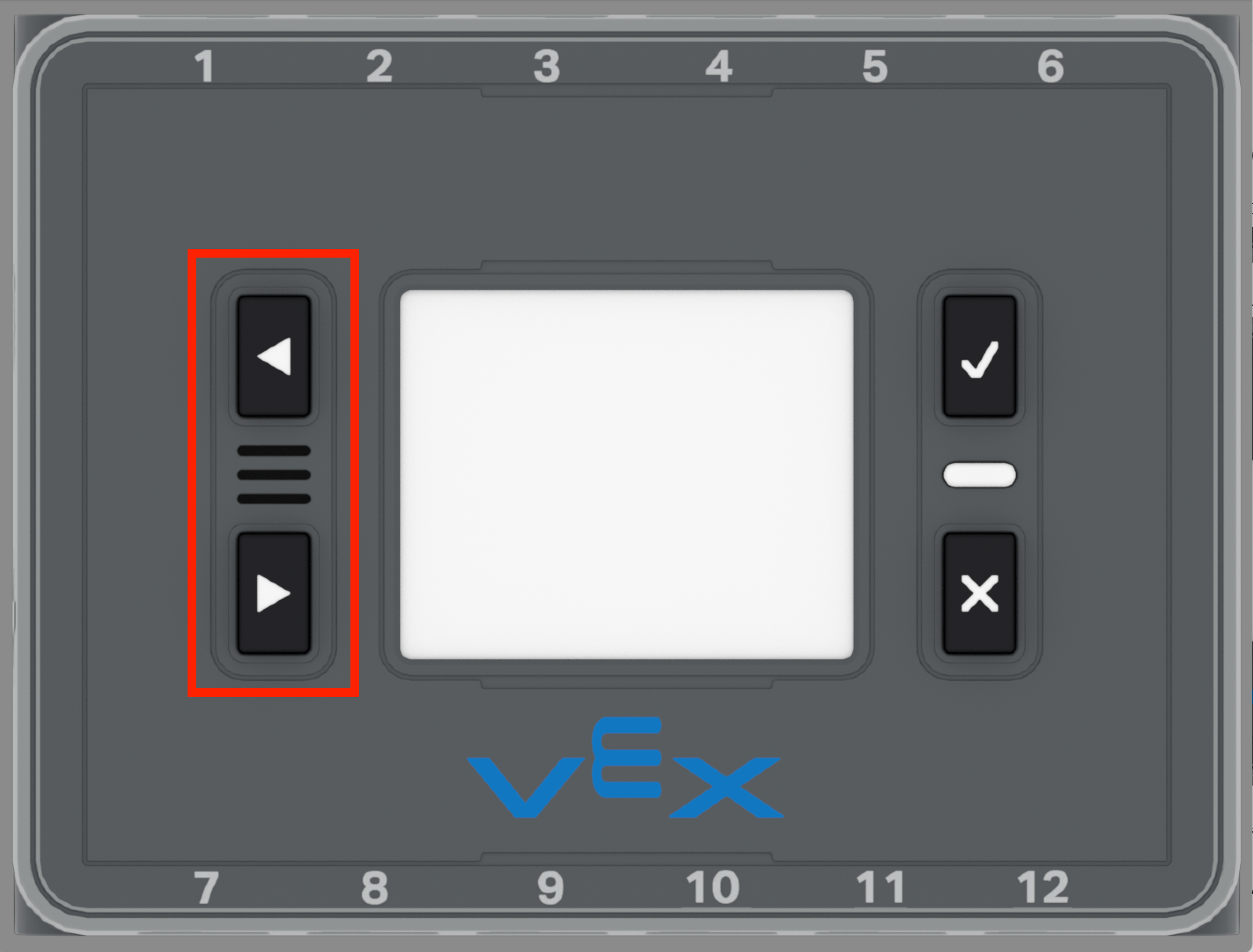1253x952 pixels.
Task: Select port number 9
Action: (551, 887)
